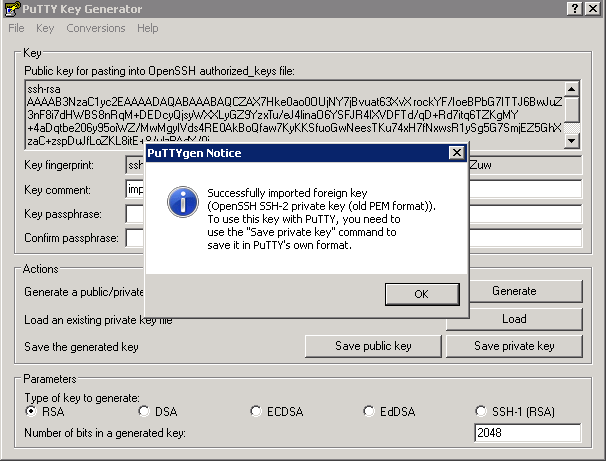Select the RSA key type radio button
The image size is (606, 462).
[31, 411]
